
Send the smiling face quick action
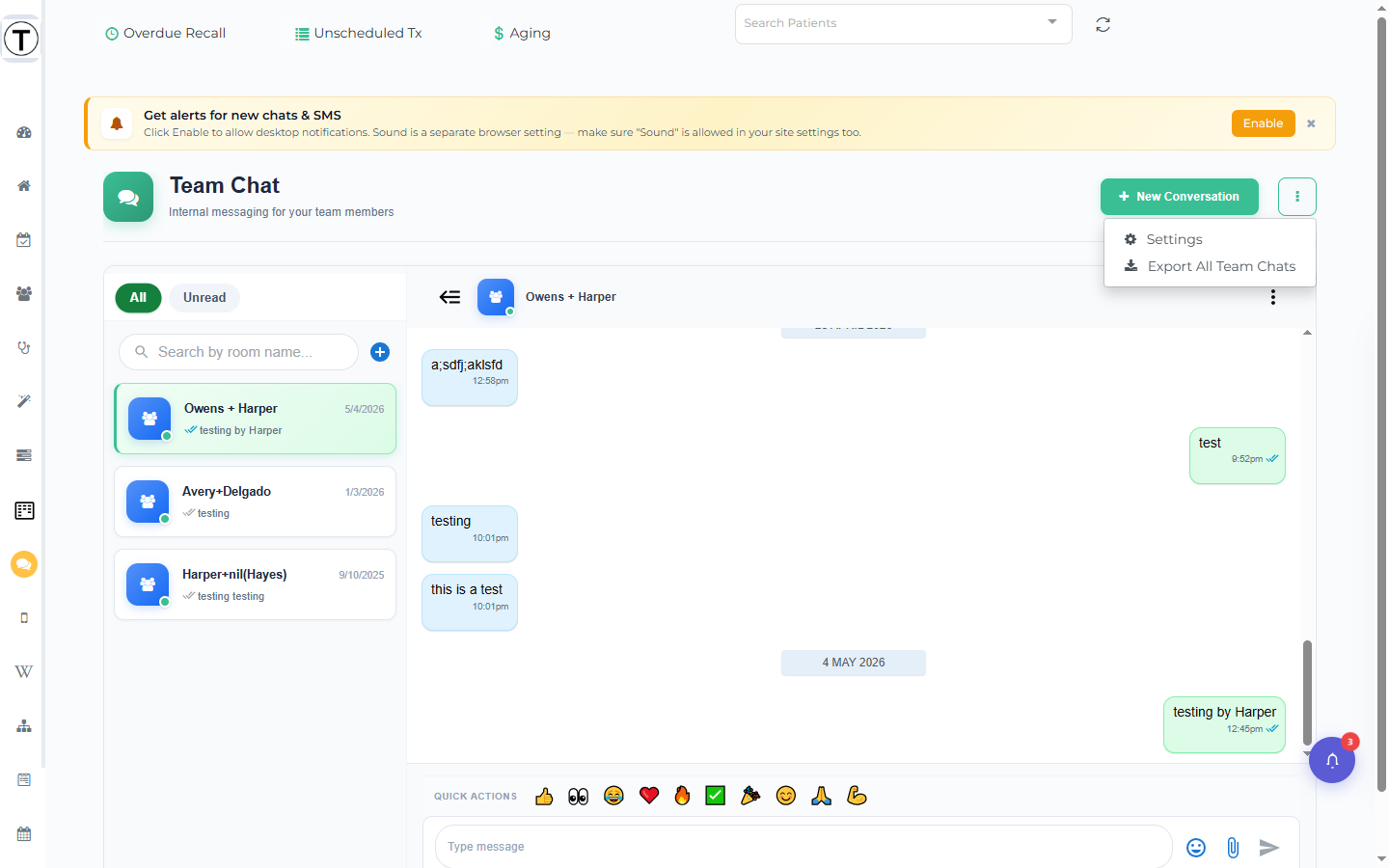786,796
